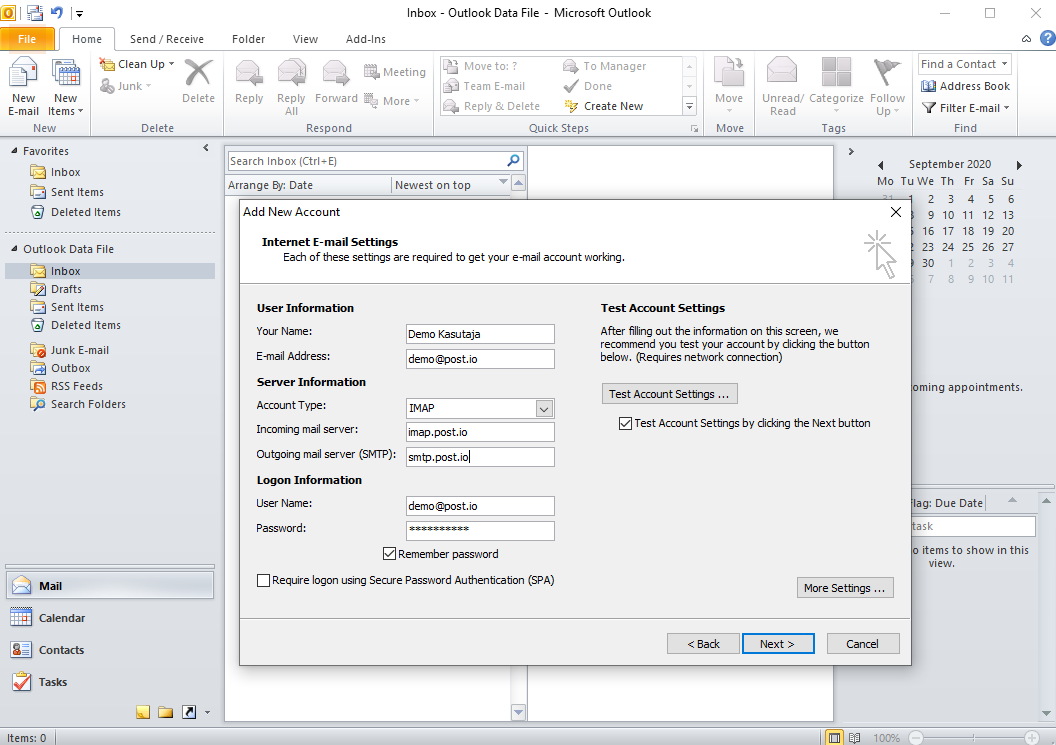Click the search magnifier in Search Inbox
Image resolution: width=1056 pixels, height=745 pixels.
[x=513, y=160]
